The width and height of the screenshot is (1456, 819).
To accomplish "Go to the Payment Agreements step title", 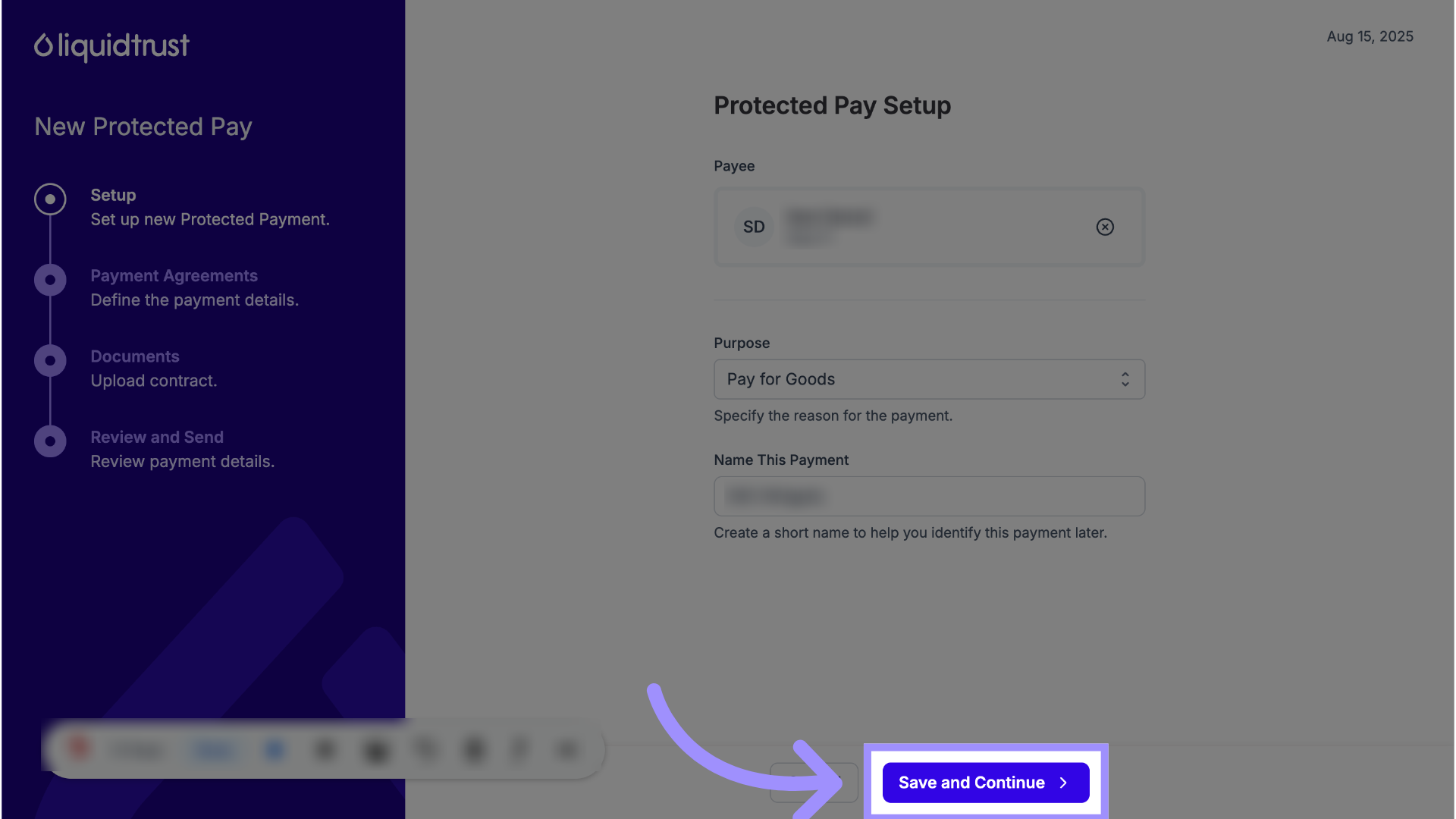I will click(x=174, y=276).
